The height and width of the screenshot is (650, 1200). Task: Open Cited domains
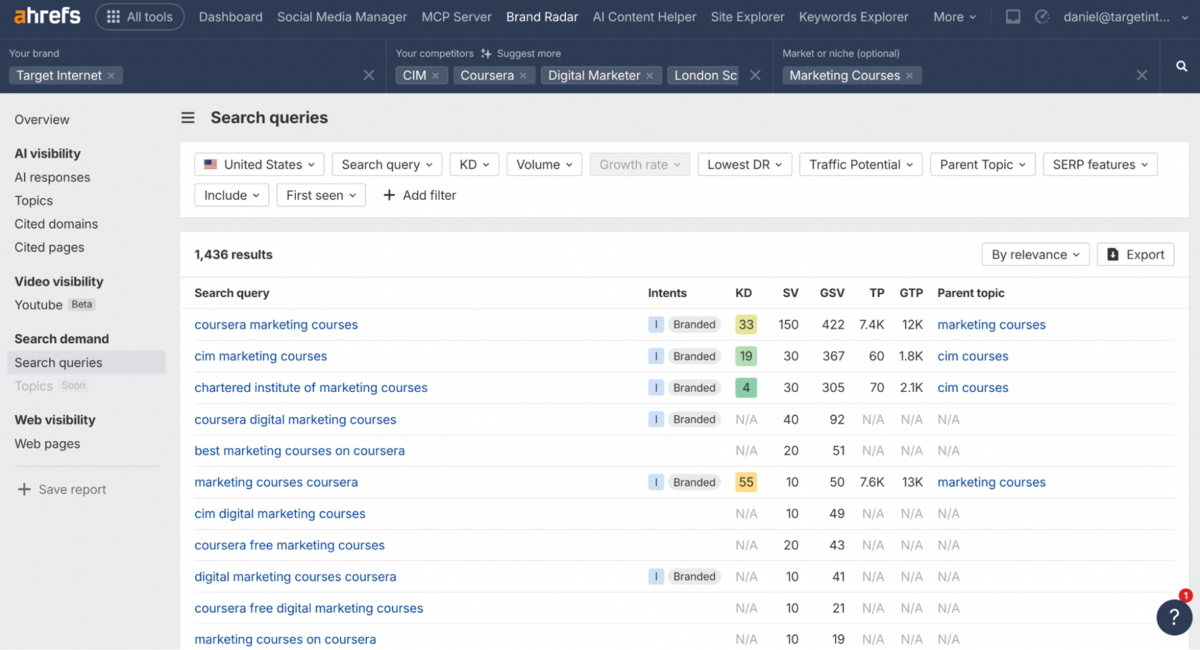coord(56,224)
